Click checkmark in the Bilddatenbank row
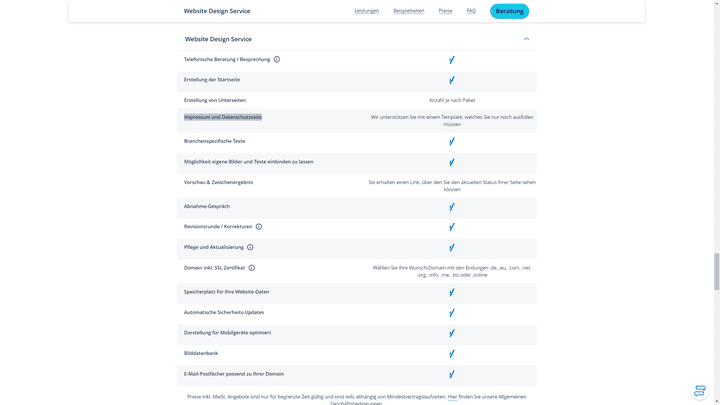720x405 pixels. coord(452,354)
